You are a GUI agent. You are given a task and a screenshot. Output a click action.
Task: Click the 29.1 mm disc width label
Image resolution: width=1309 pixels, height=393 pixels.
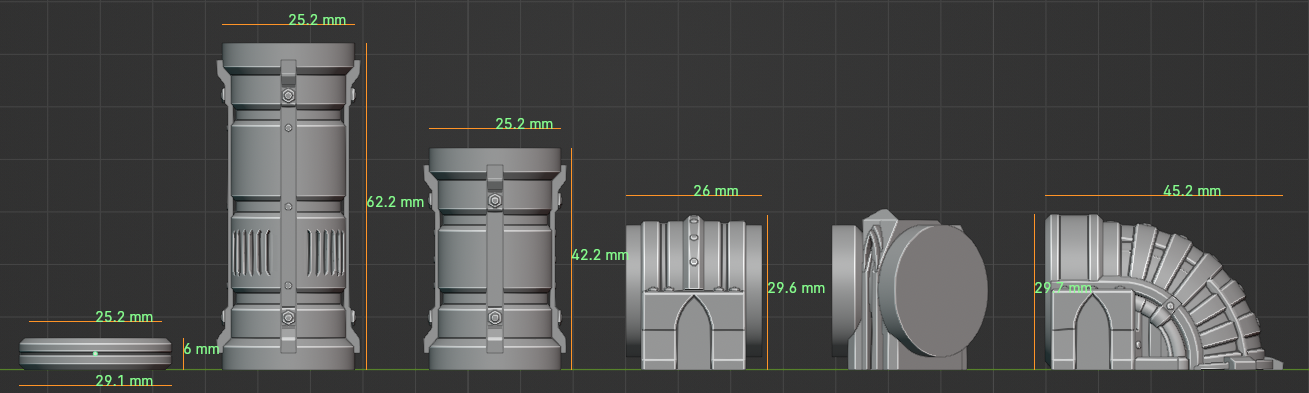[x=124, y=381]
